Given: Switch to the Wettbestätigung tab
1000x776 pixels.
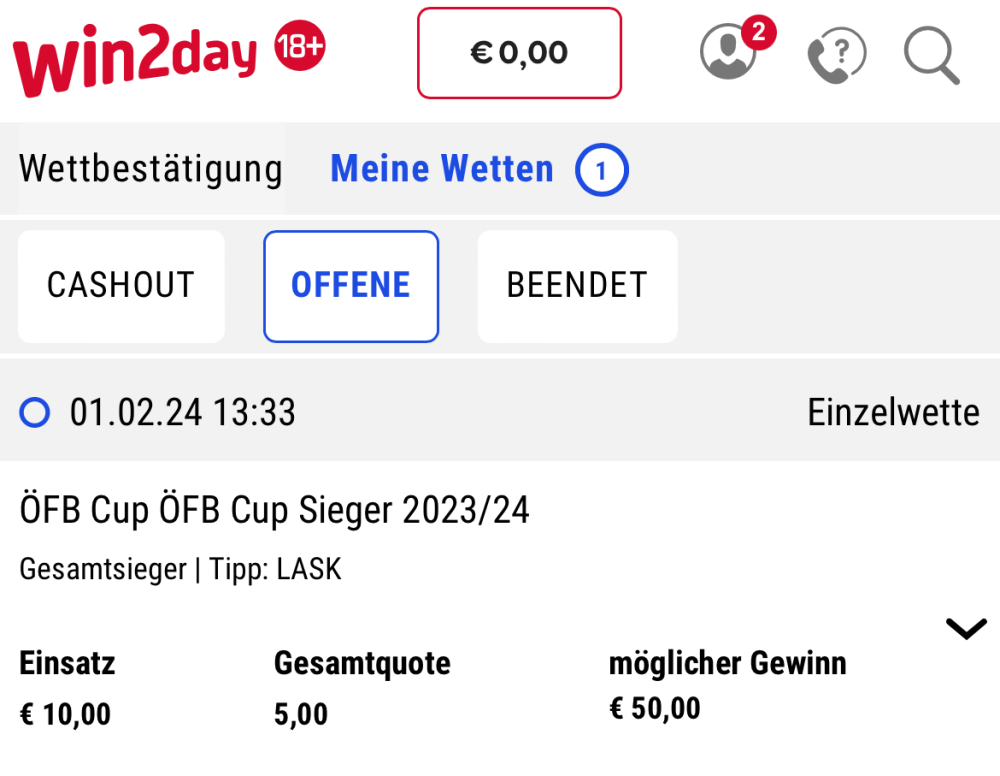Looking at the screenshot, I should click(x=151, y=169).
